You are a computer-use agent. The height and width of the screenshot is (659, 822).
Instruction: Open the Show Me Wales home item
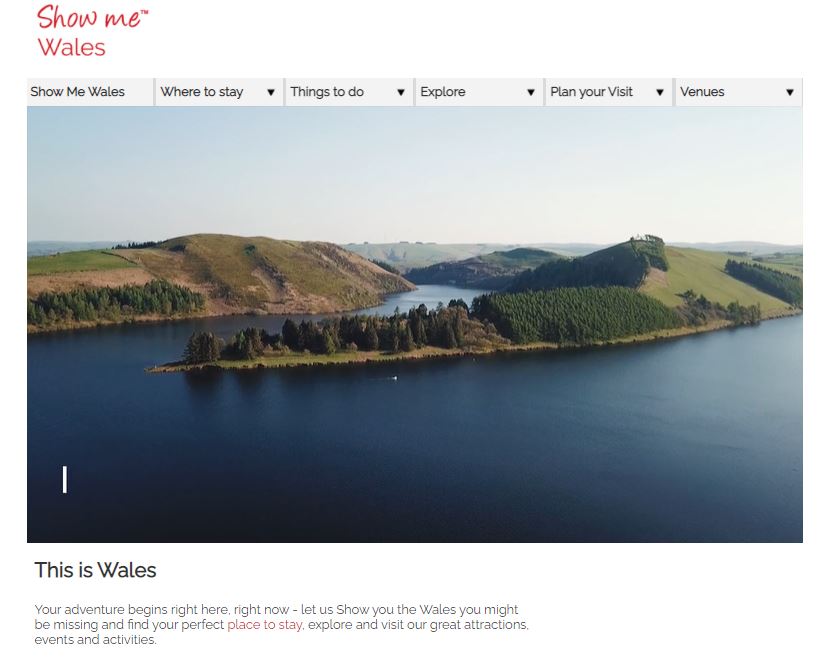click(x=78, y=92)
